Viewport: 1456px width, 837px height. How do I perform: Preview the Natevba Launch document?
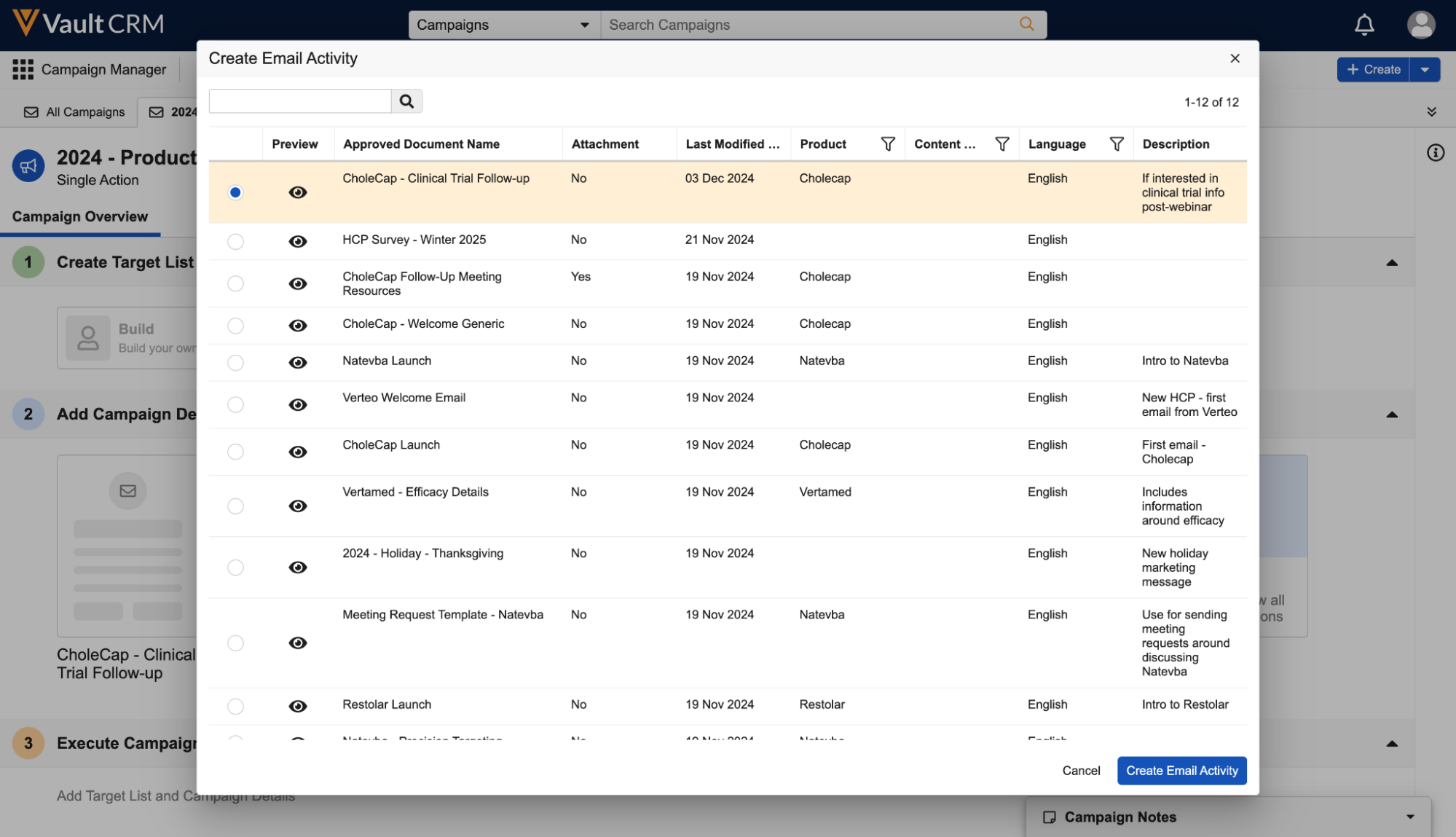coord(297,362)
